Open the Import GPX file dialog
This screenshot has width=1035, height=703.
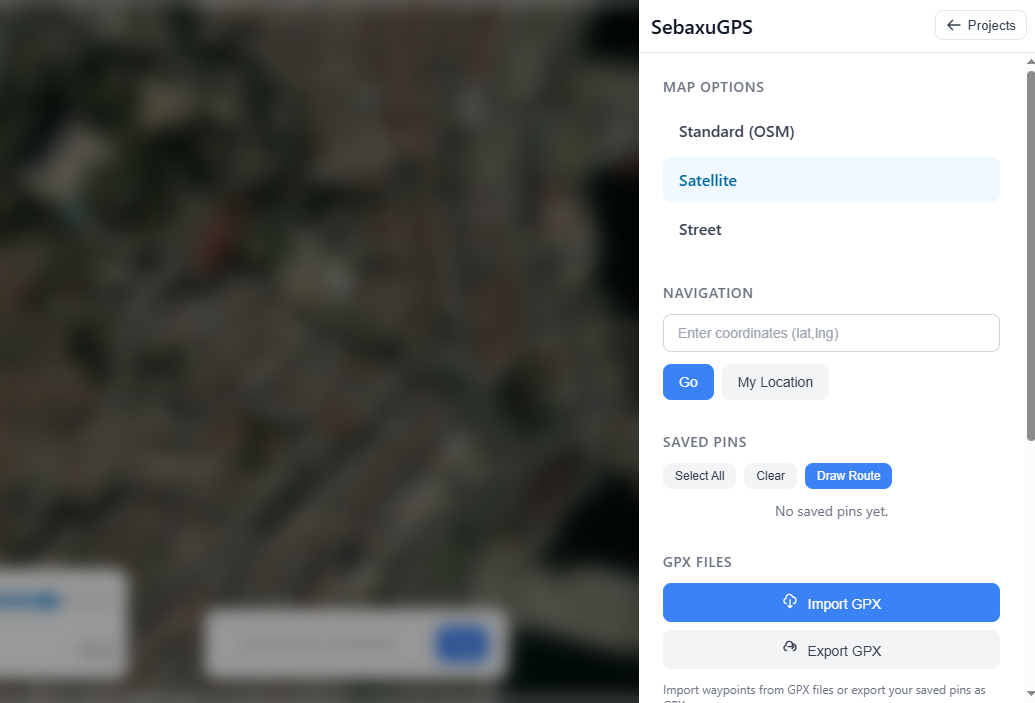831,603
